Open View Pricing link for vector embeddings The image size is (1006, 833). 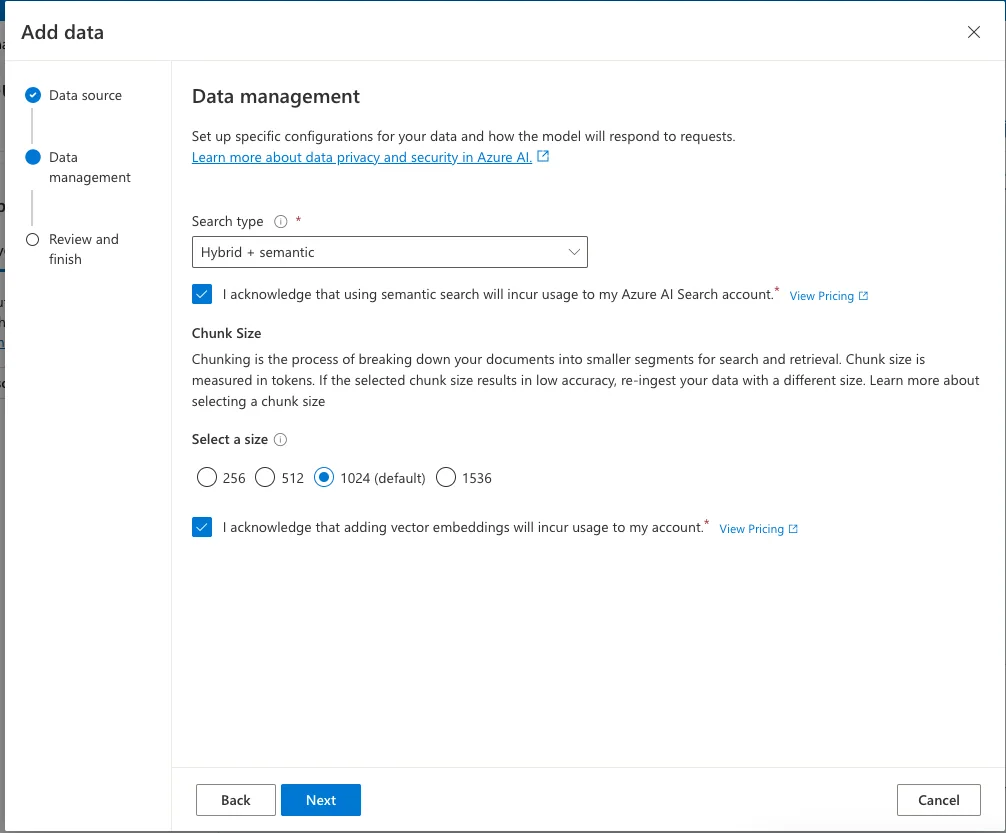[751, 529]
